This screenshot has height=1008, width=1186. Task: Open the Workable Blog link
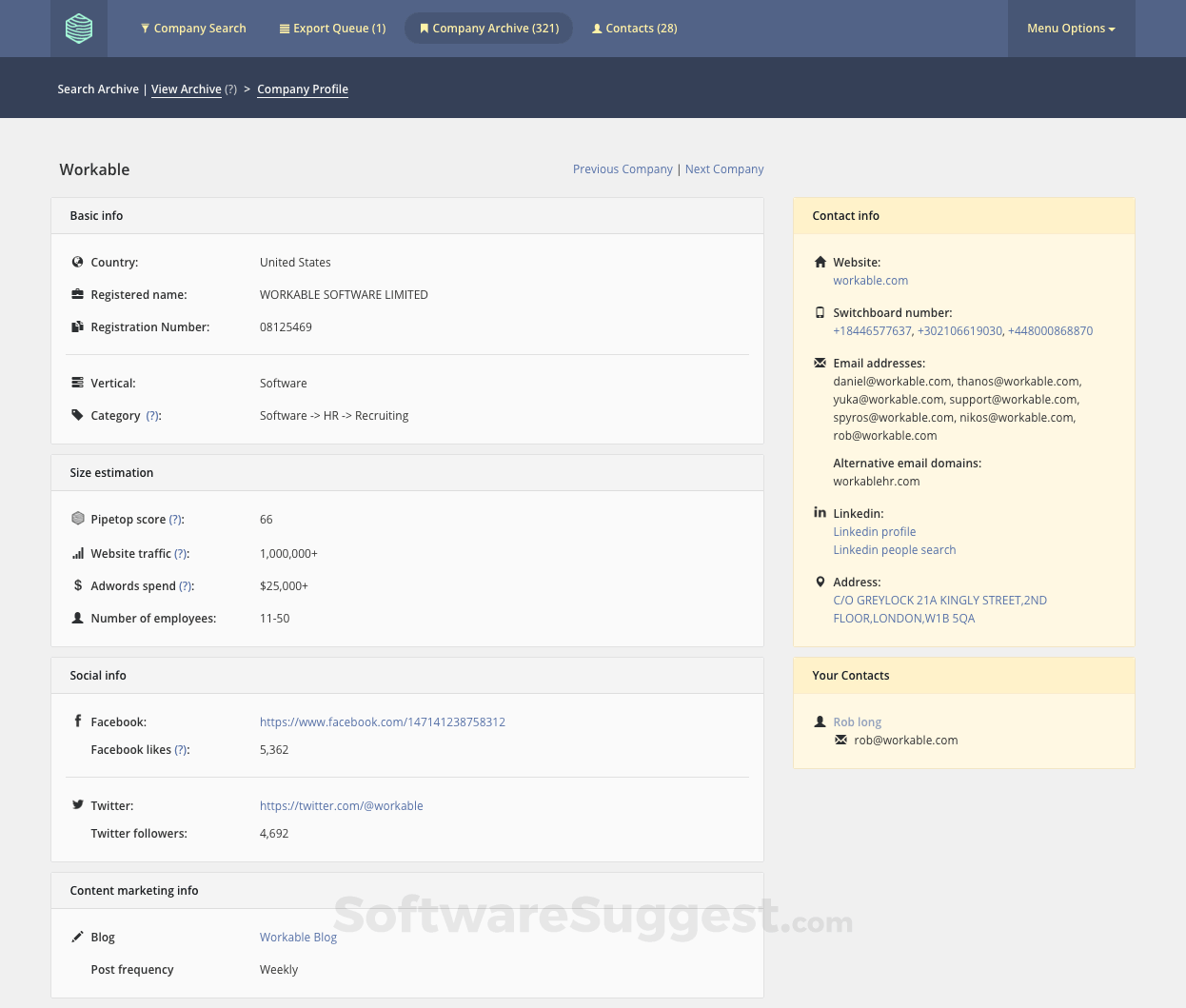pyautogui.click(x=298, y=938)
